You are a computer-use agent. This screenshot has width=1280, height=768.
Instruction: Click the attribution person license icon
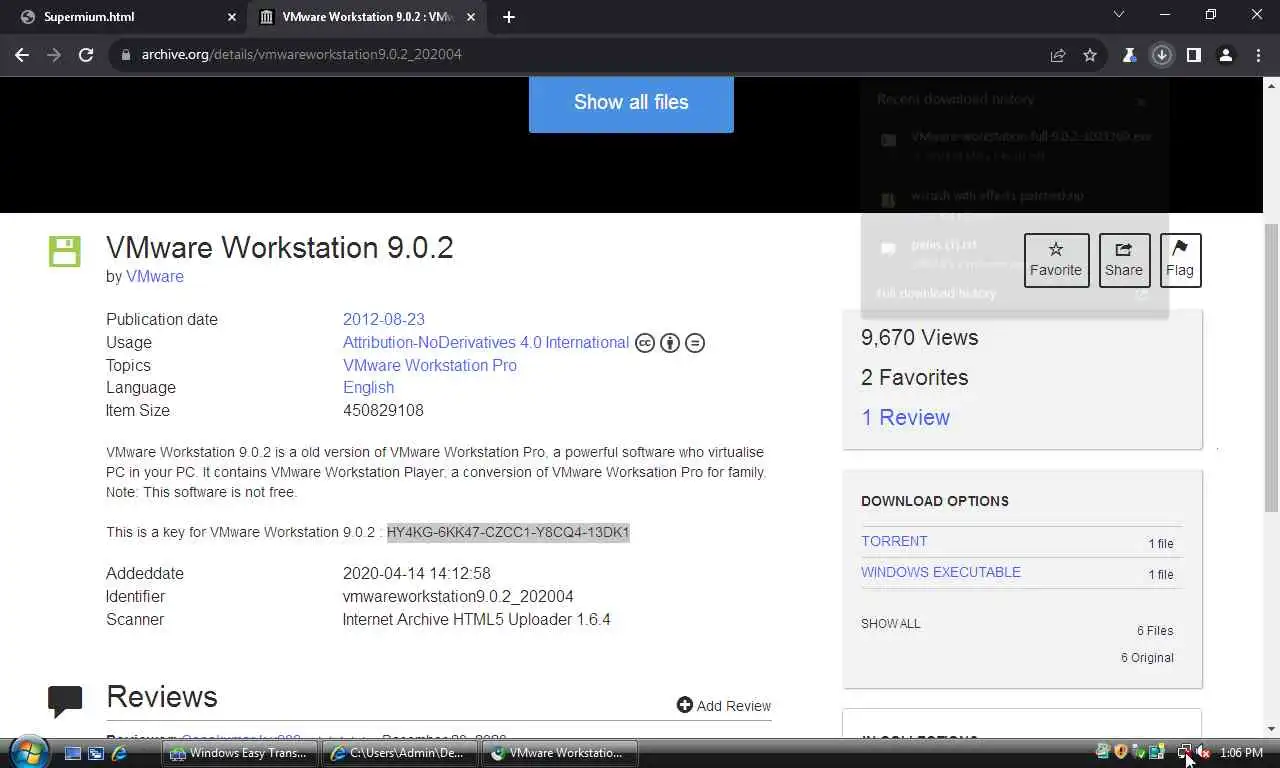point(670,343)
